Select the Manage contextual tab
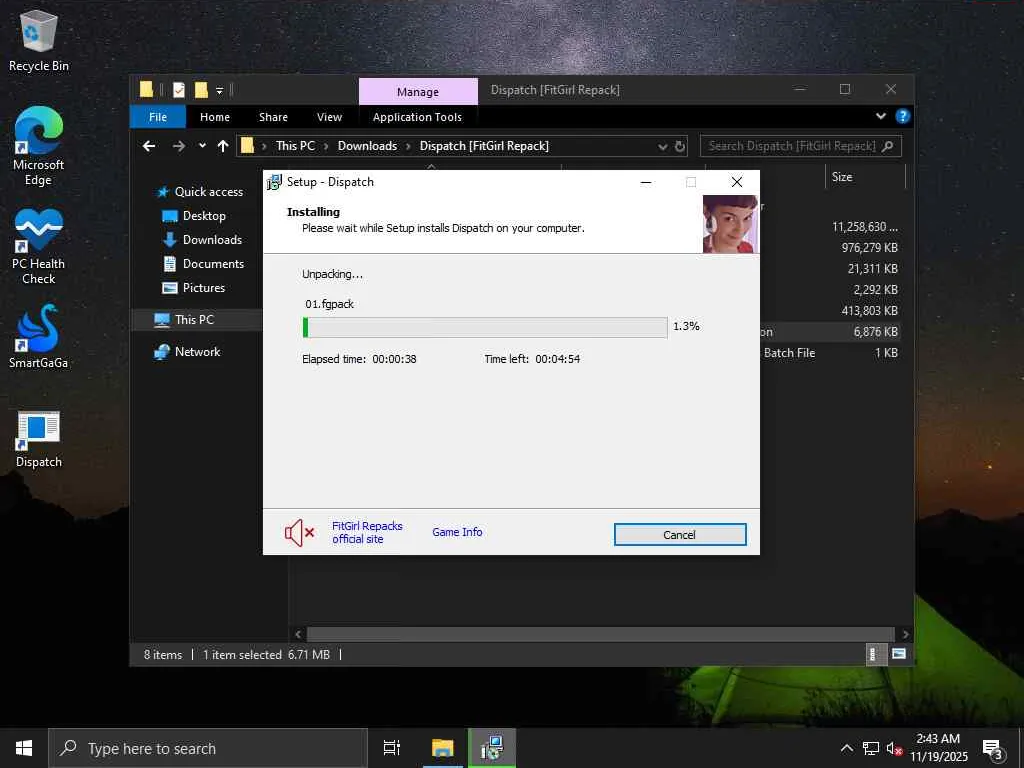1024x768 pixels. [418, 91]
